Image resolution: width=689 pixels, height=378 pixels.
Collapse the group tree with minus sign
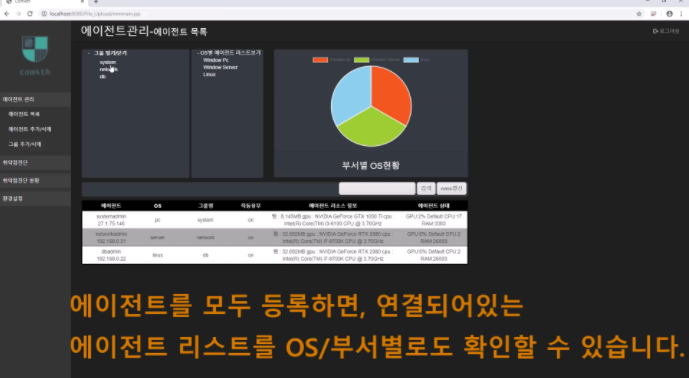[x=89, y=53]
